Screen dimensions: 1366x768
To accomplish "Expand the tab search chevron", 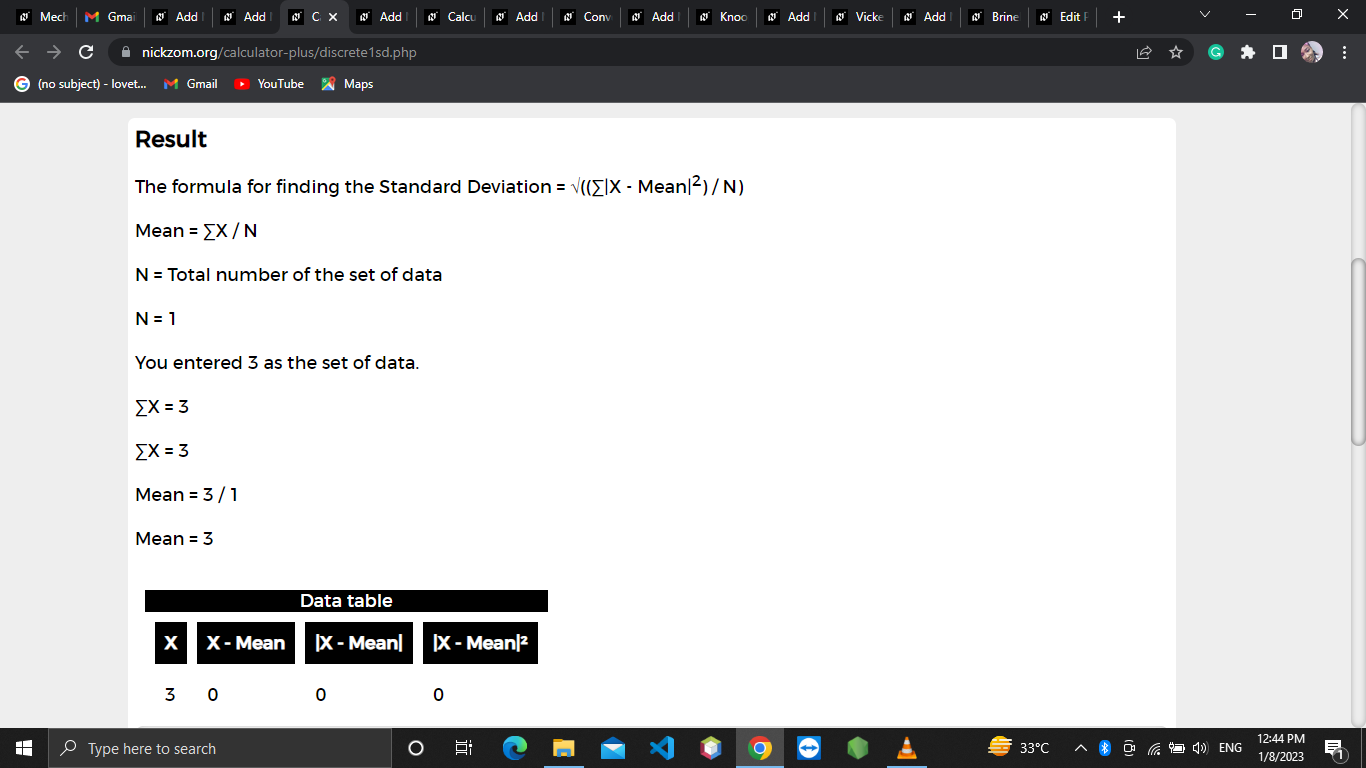I will (1204, 16).
